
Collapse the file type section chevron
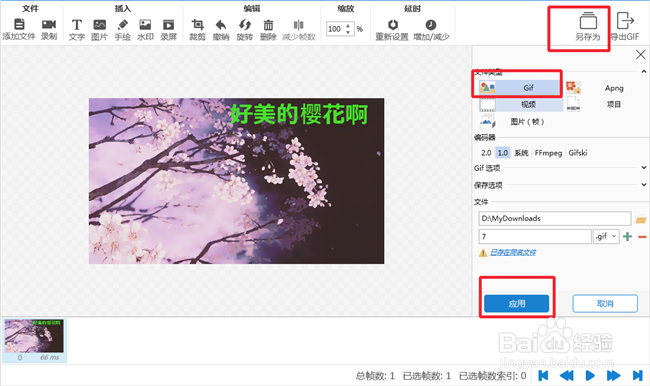pyautogui.click(x=643, y=72)
